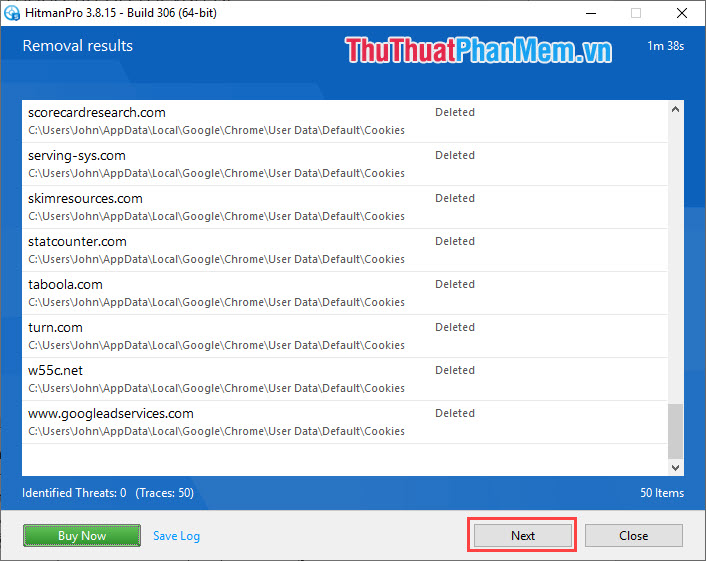The height and width of the screenshot is (561, 706).
Task: Click Deleted status of turn.com
Action: (455, 327)
